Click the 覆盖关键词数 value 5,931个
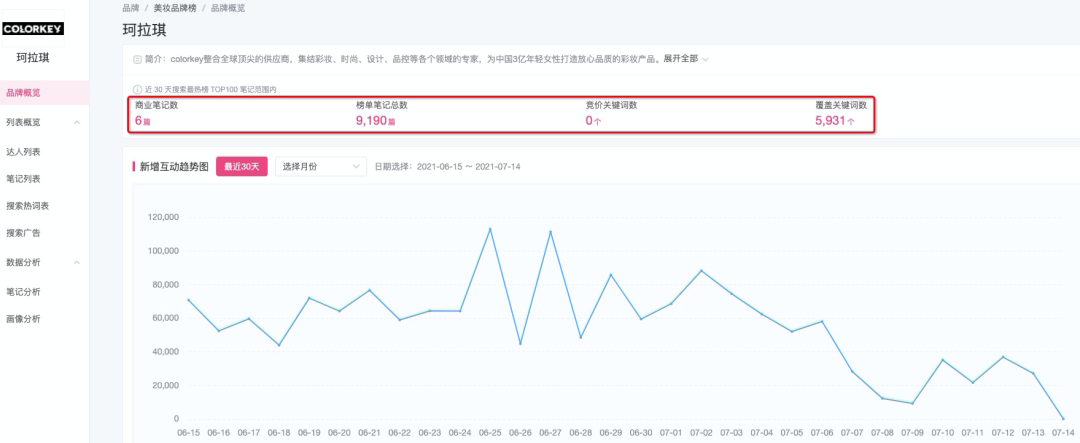This screenshot has width=1080, height=443. pos(835,121)
